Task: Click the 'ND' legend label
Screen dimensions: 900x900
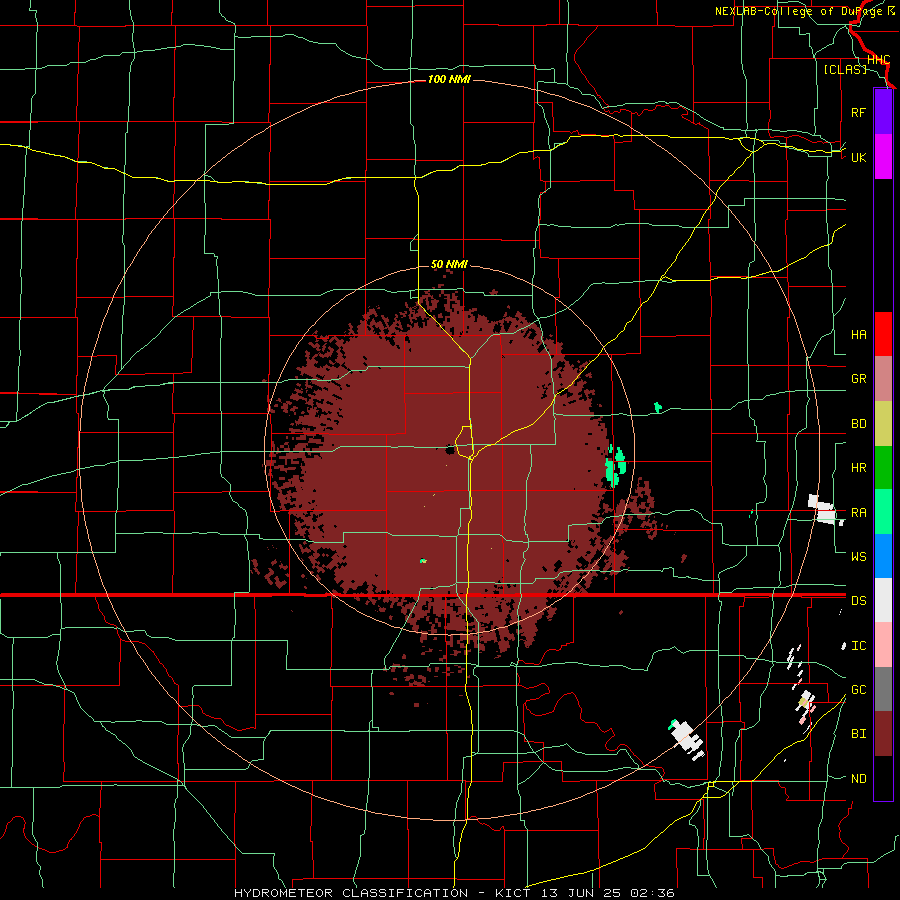Action: coord(858,779)
